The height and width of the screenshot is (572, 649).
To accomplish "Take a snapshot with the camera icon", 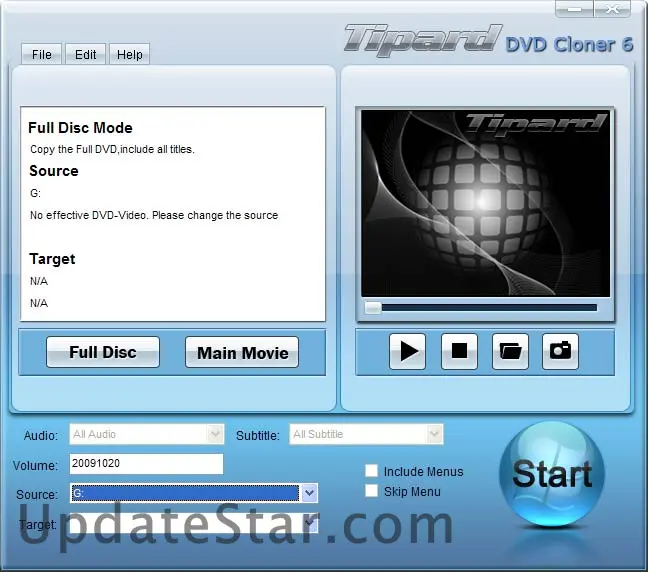I will coord(561,351).
